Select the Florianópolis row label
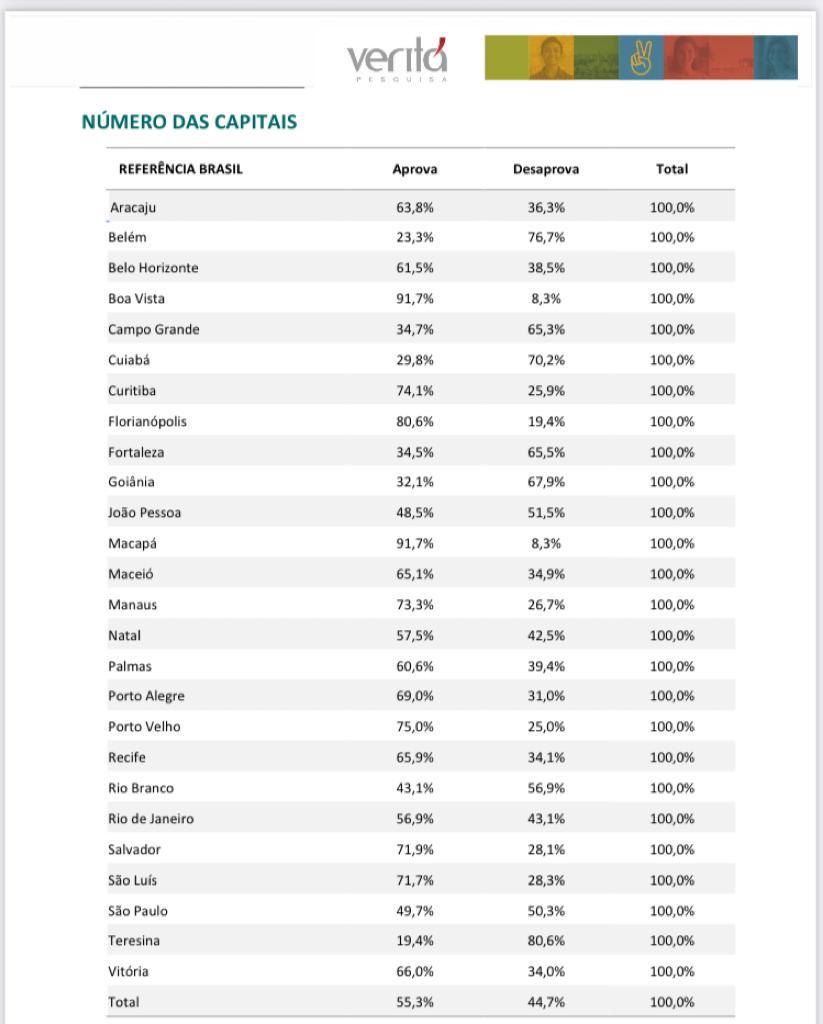The height and width of the screenshot is (1024, 823). point(148,422)
